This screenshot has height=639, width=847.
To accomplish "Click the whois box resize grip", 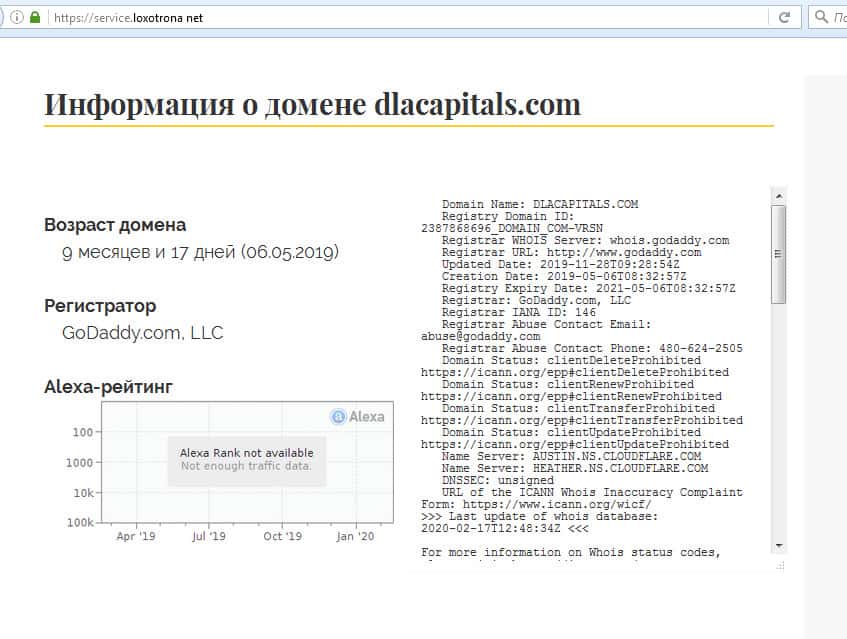I will (781, 566).
